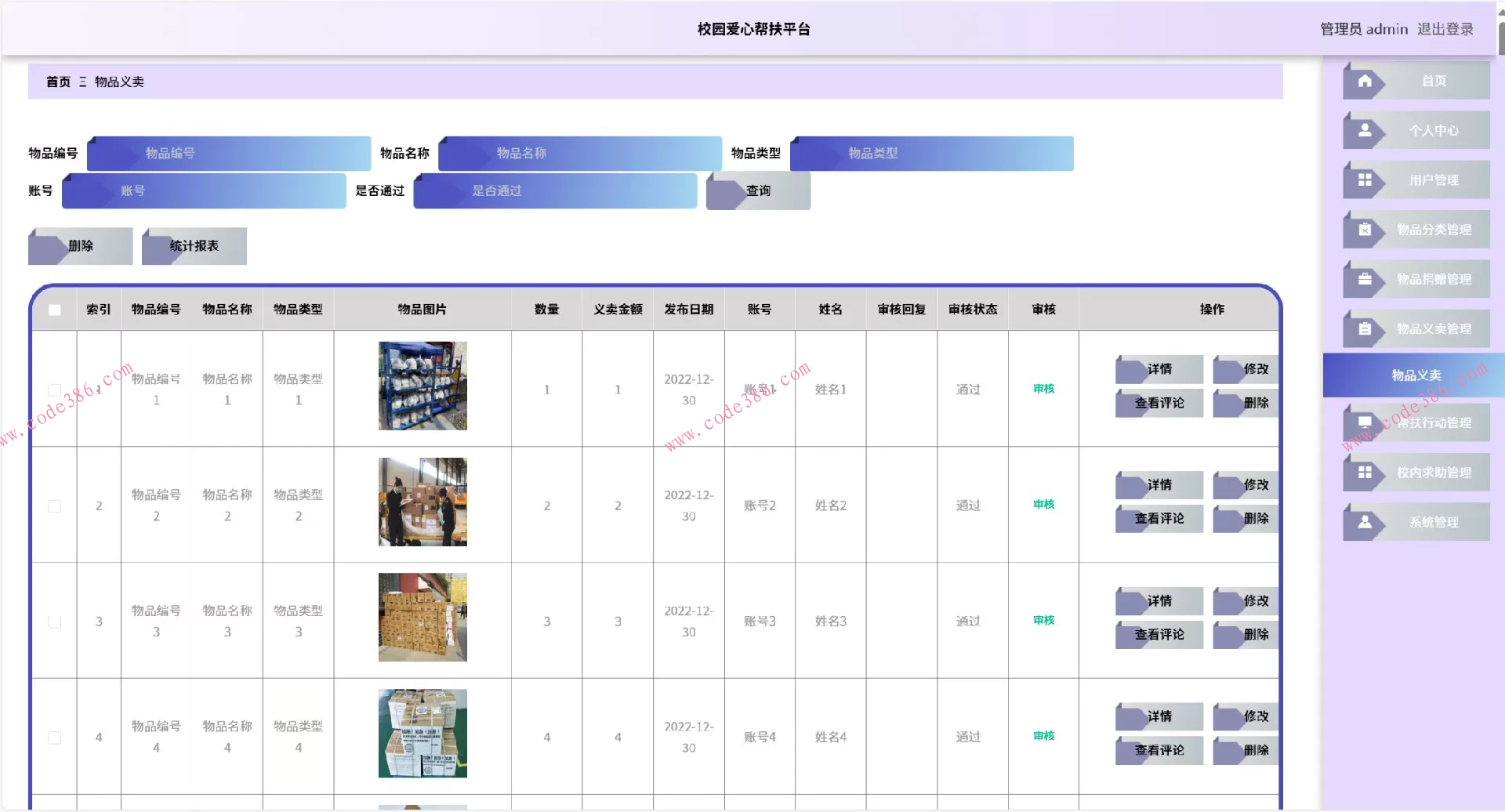Expand 物品分类管理 sidebar menu
Image resolution: width=1505 pixels, height=812 pixels.
(1416, 230)
